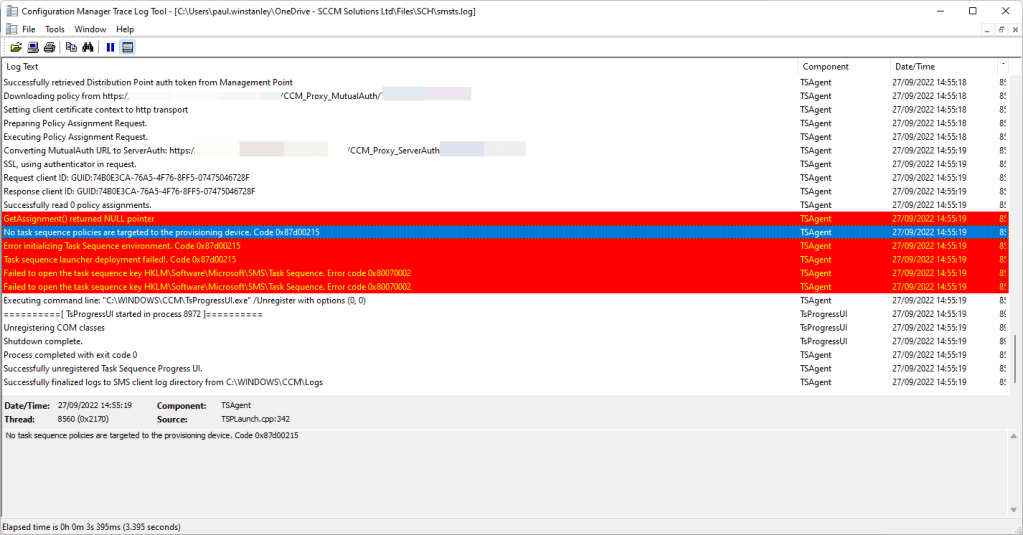The width and height of the screenshot is (1023, 535).
Task: Sort by the Component column header
Action: pos(843,67)
